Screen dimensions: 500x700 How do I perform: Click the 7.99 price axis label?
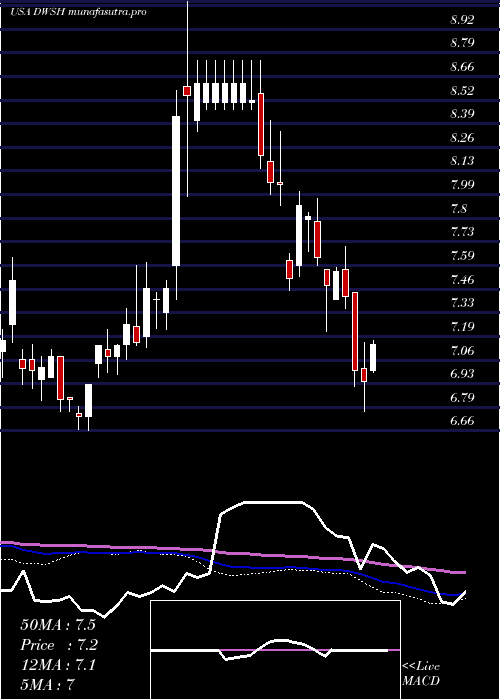[x=462, y=185]
